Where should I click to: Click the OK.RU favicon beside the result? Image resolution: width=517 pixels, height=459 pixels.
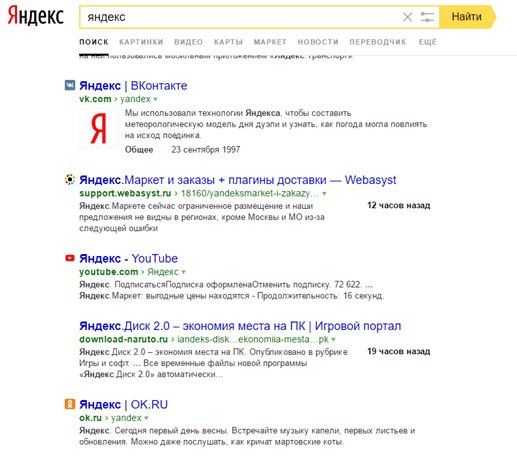[70, 404]
